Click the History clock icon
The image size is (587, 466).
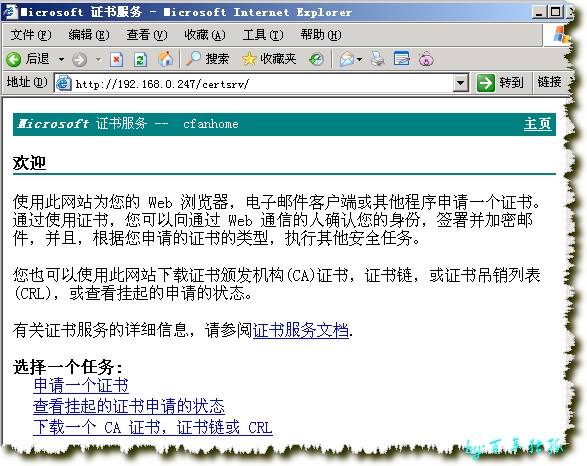[x=316, y=59]
